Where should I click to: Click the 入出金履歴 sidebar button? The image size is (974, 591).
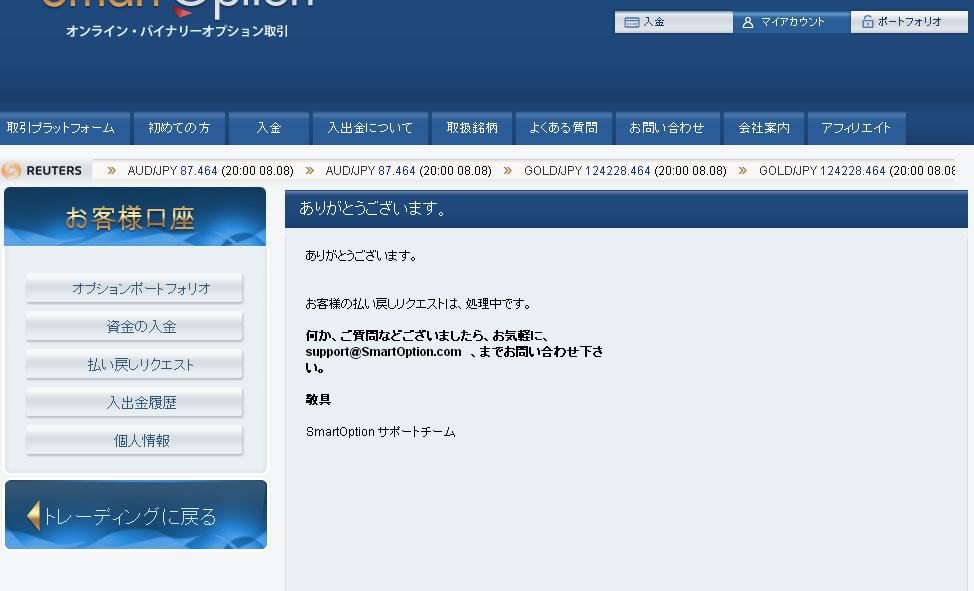pyautogui.click(x=134, y=403)
